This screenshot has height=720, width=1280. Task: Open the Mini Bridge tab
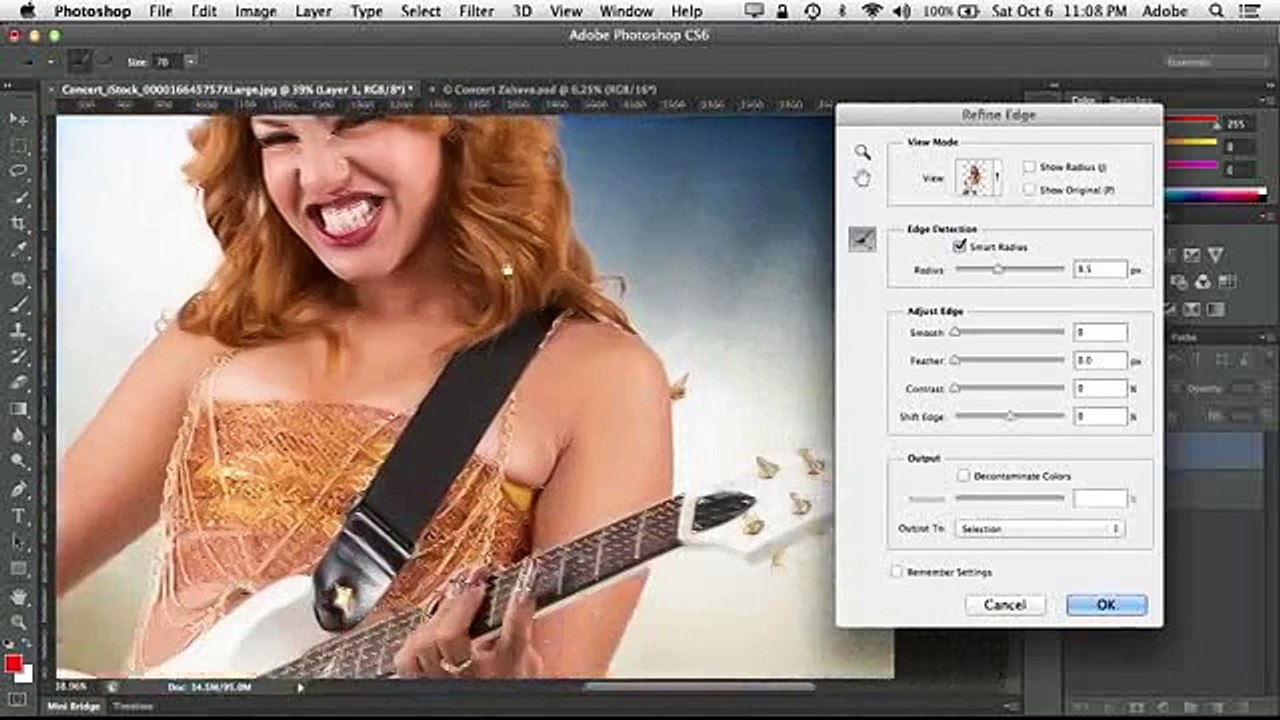click(x=74, y=706)
